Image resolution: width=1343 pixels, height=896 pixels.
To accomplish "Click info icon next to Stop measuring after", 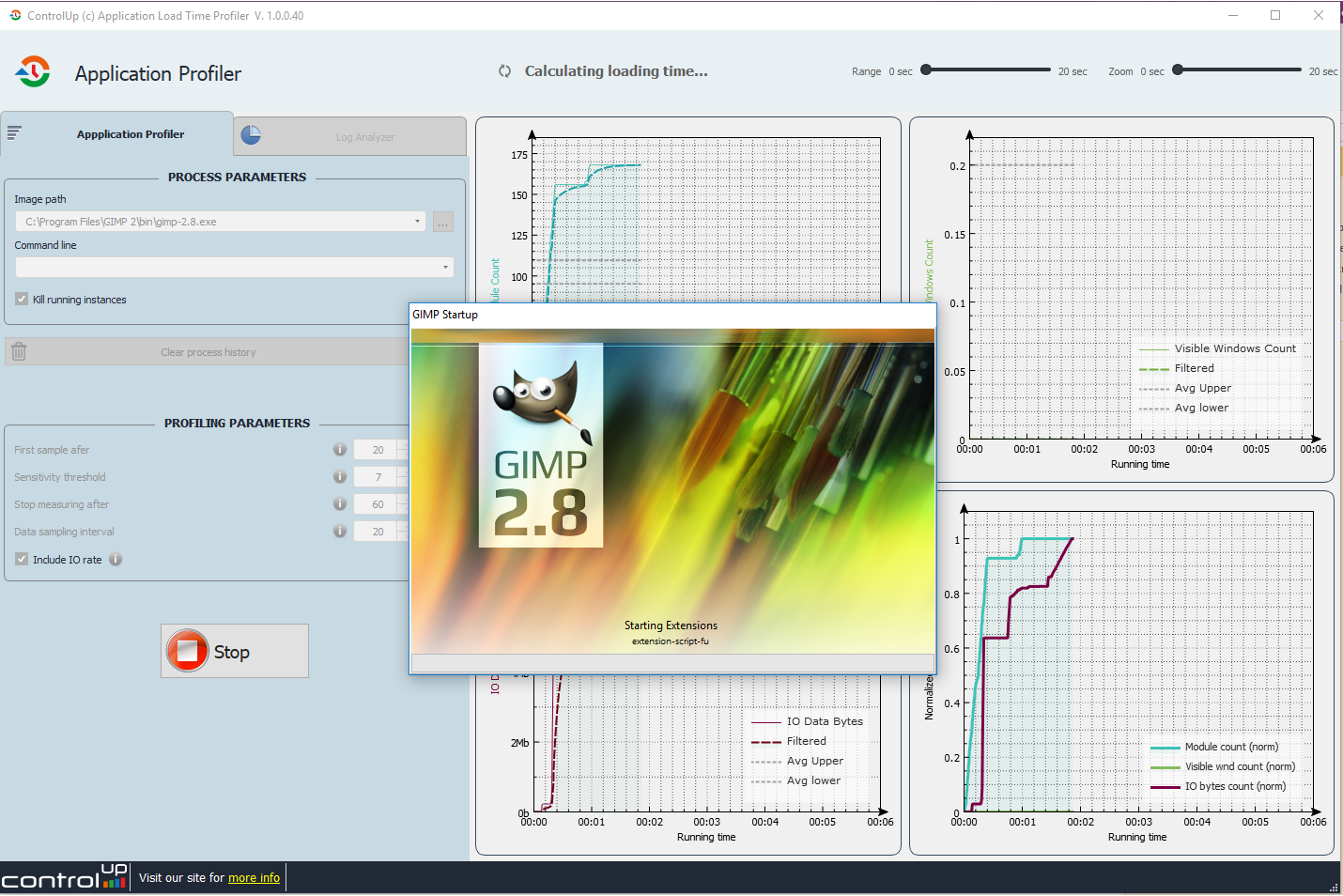I will tap(340, 504).
